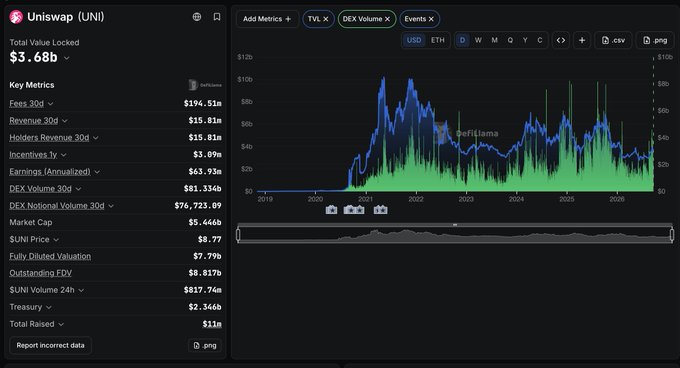Image resolution: width=680 pixels, height=368 pixels.
Task: Click Report incorrect data
Action: 50,345
